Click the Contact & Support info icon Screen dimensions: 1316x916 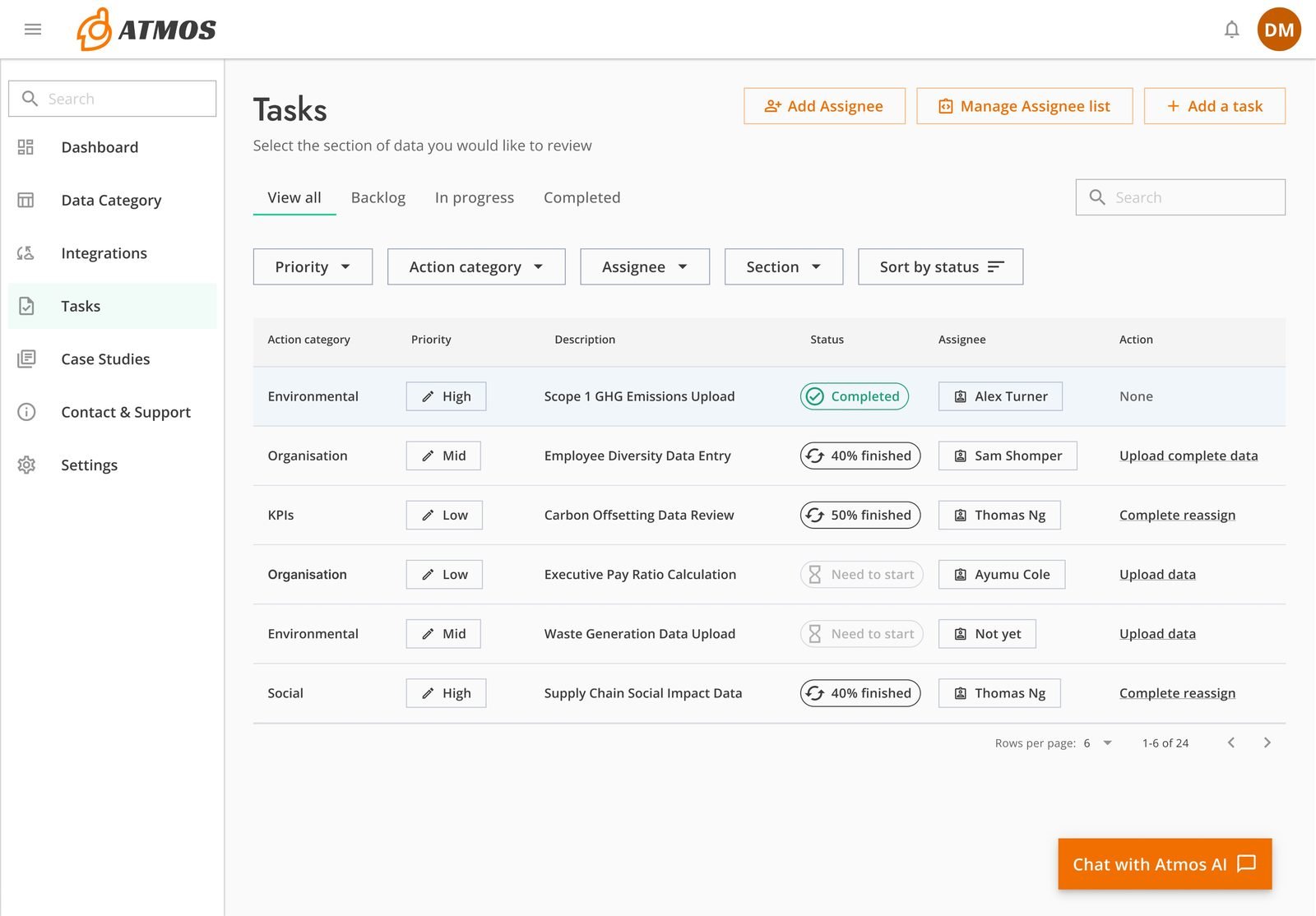tap(26, 412)
